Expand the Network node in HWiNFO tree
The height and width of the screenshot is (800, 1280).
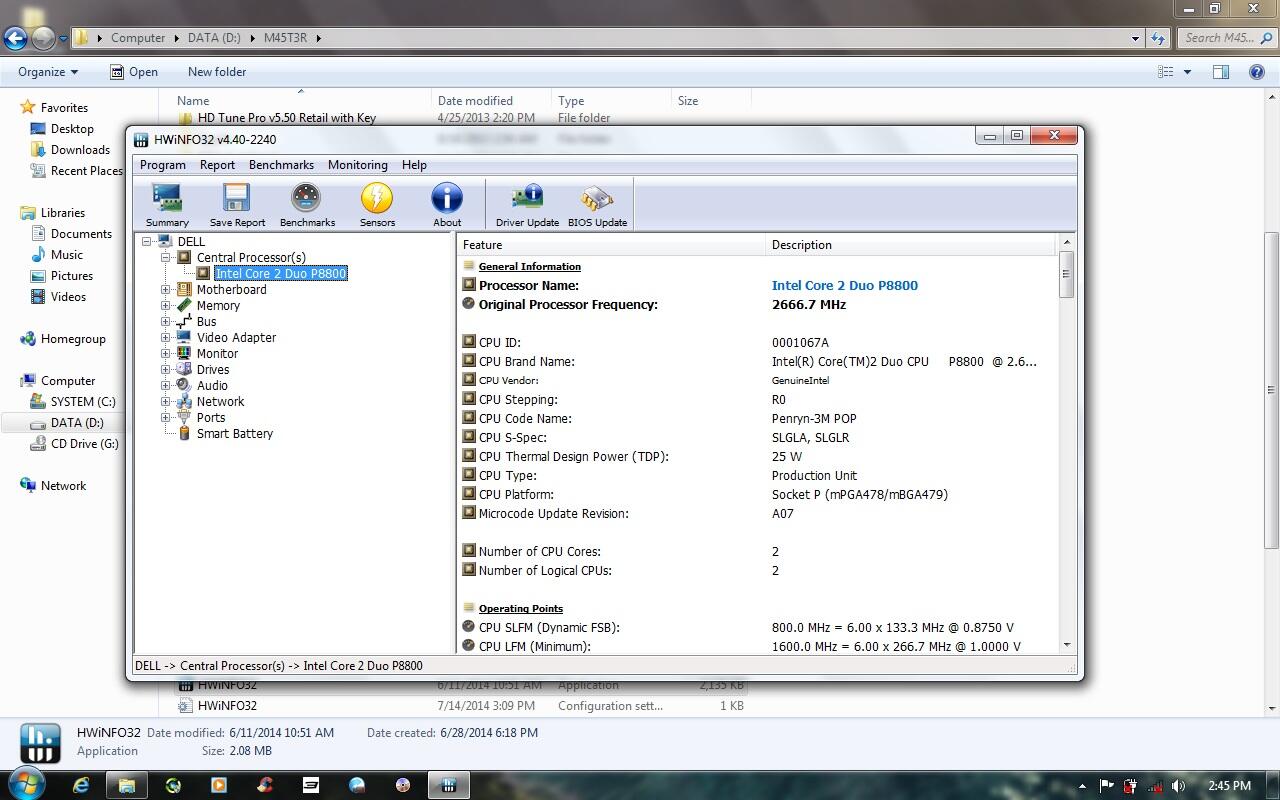coord(166,401)
